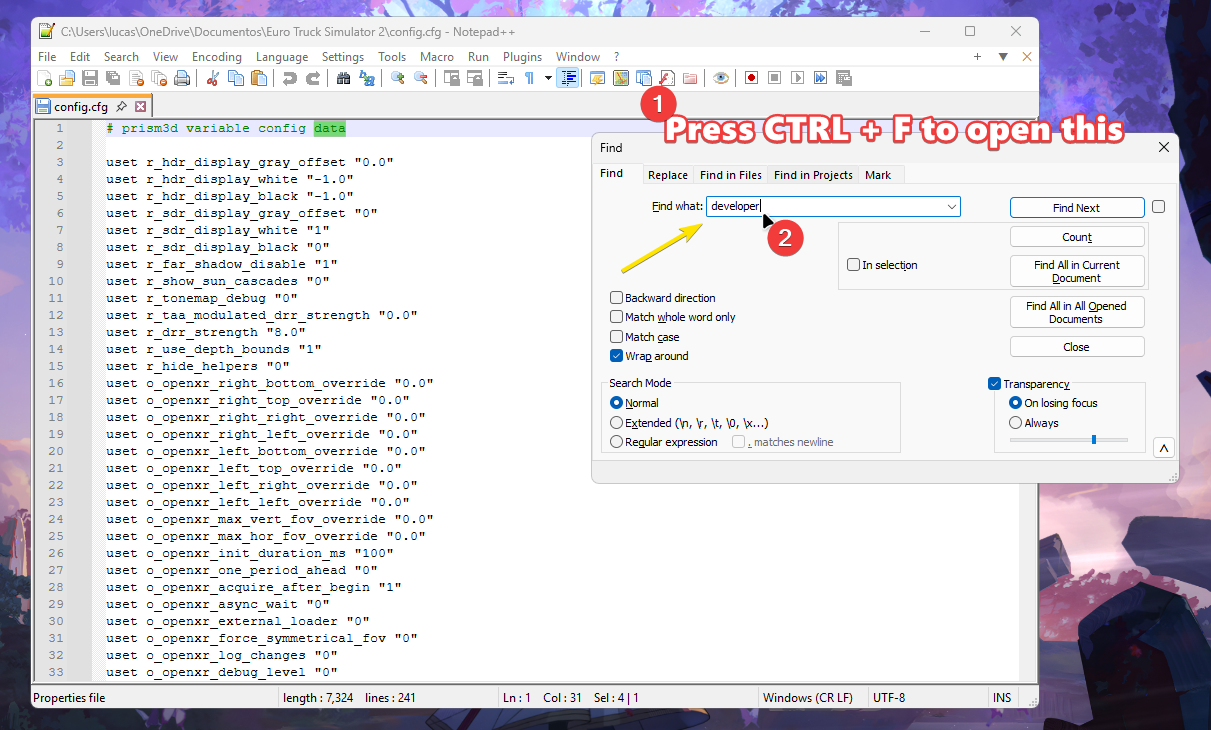The width and height of the screenshot is (1211, 730).
Task: Stop macro recording square icon
Action: click(775, 78)
